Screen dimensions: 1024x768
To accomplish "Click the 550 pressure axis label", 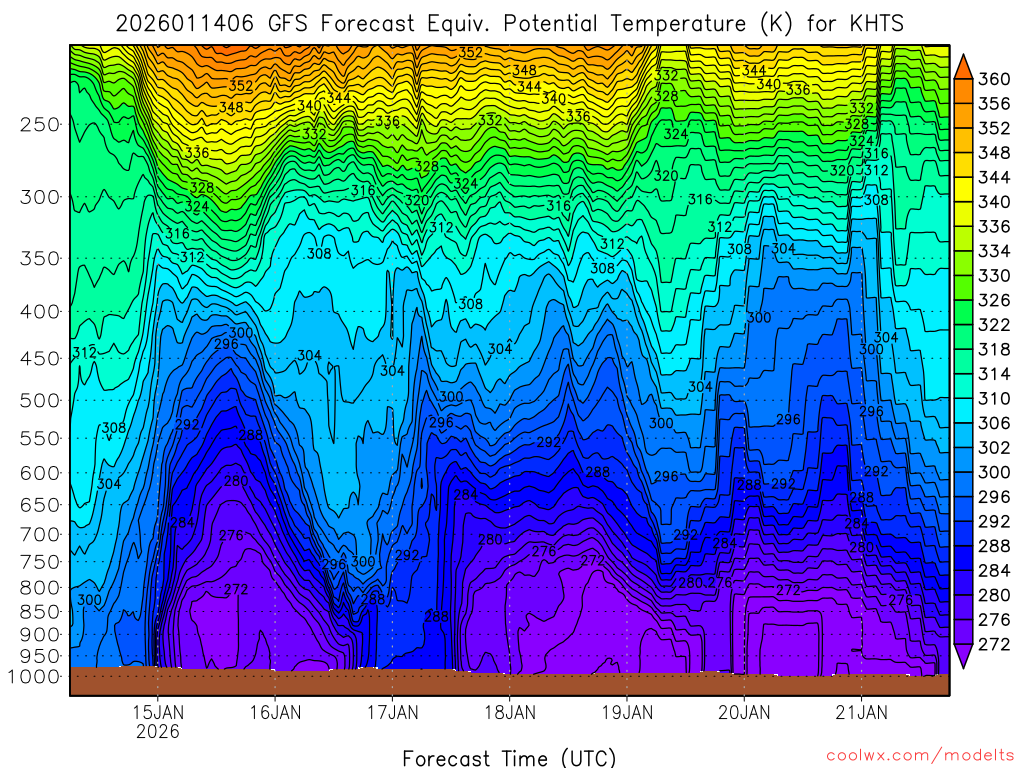I will point(39,438).
